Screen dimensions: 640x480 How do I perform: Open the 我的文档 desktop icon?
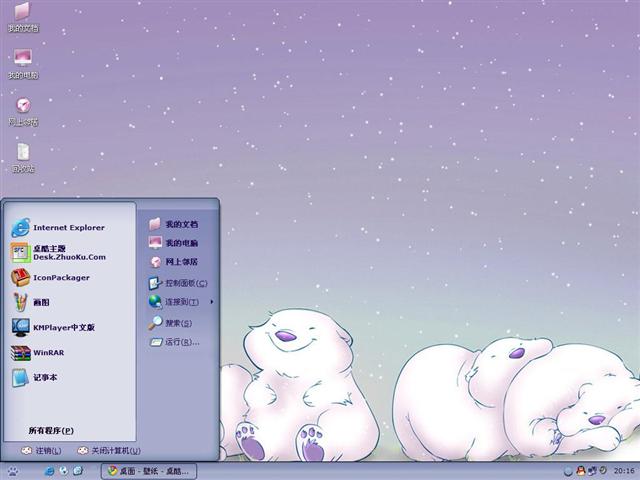point(23,17)
